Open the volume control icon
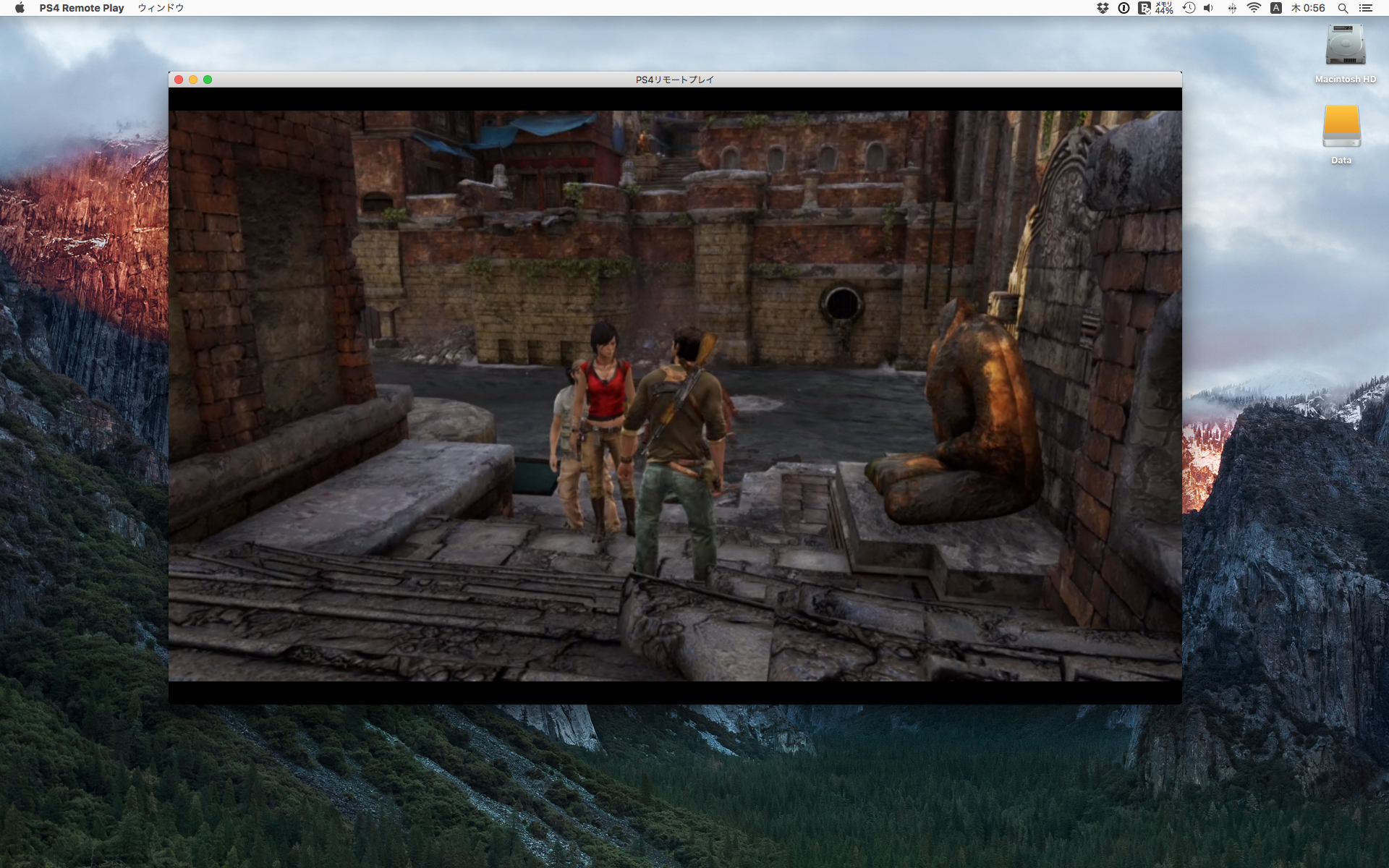 point(1208,8)
